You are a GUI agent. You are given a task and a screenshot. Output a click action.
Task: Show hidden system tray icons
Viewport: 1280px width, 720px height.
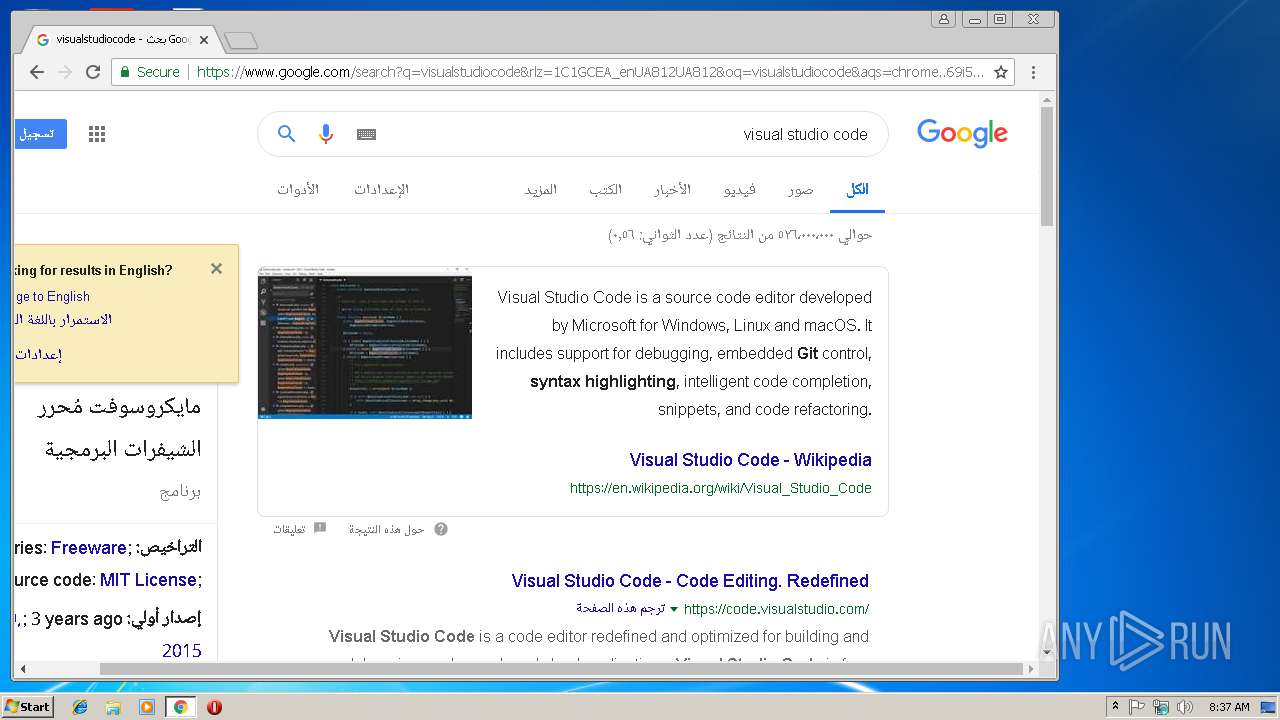pos(1115,707)
